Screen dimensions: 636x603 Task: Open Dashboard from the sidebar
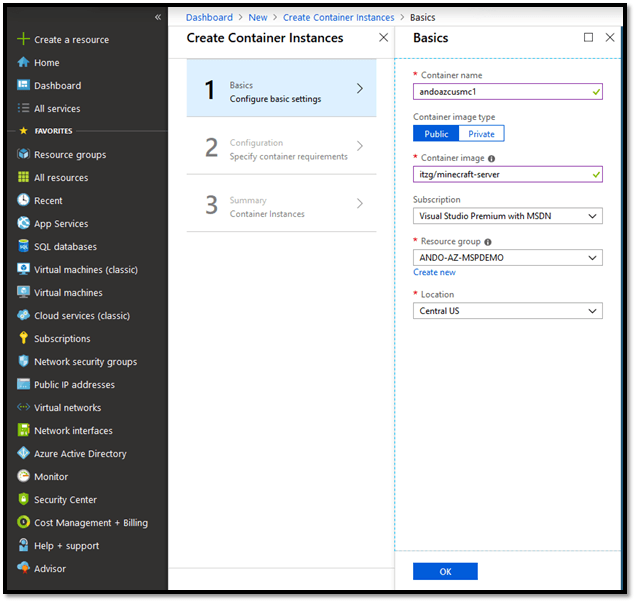tap(58, 86)
